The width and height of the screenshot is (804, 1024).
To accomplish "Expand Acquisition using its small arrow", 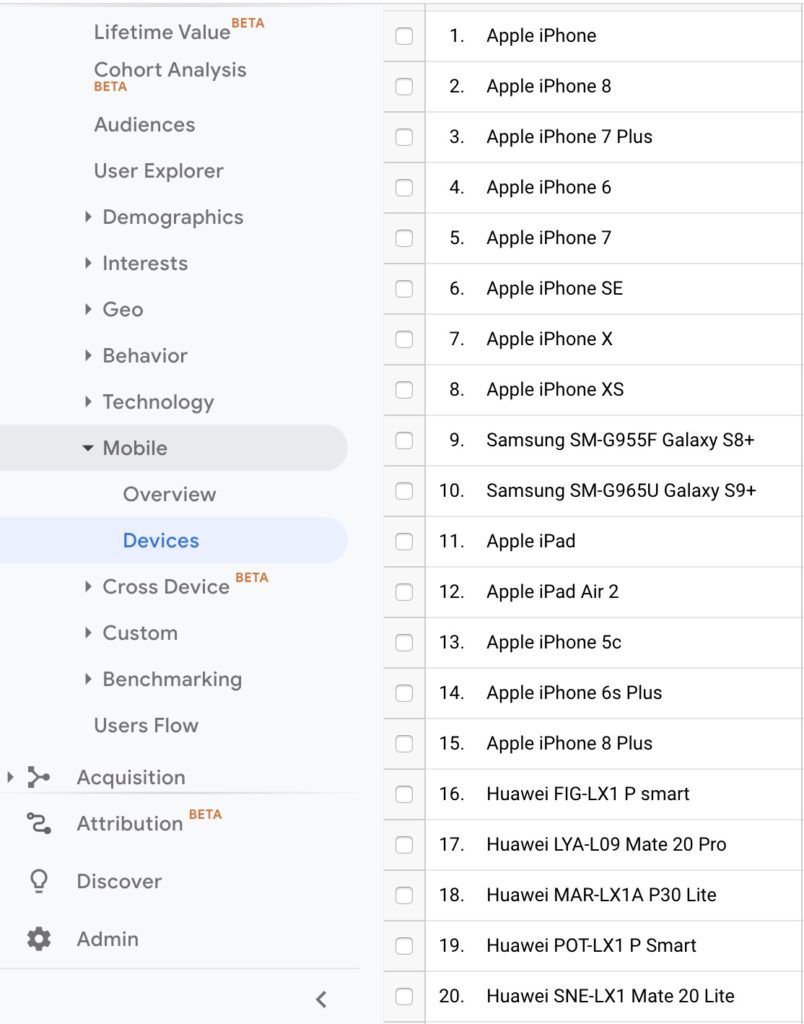I will click(x=10, y=777).
